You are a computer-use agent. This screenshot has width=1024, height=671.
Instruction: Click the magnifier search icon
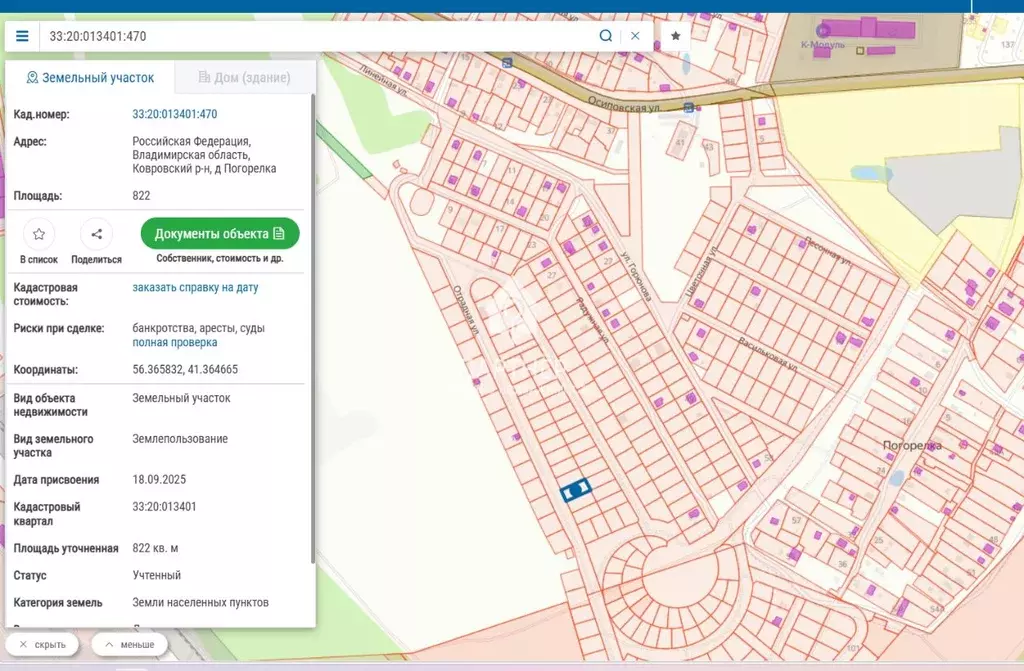tap(605, 36)
